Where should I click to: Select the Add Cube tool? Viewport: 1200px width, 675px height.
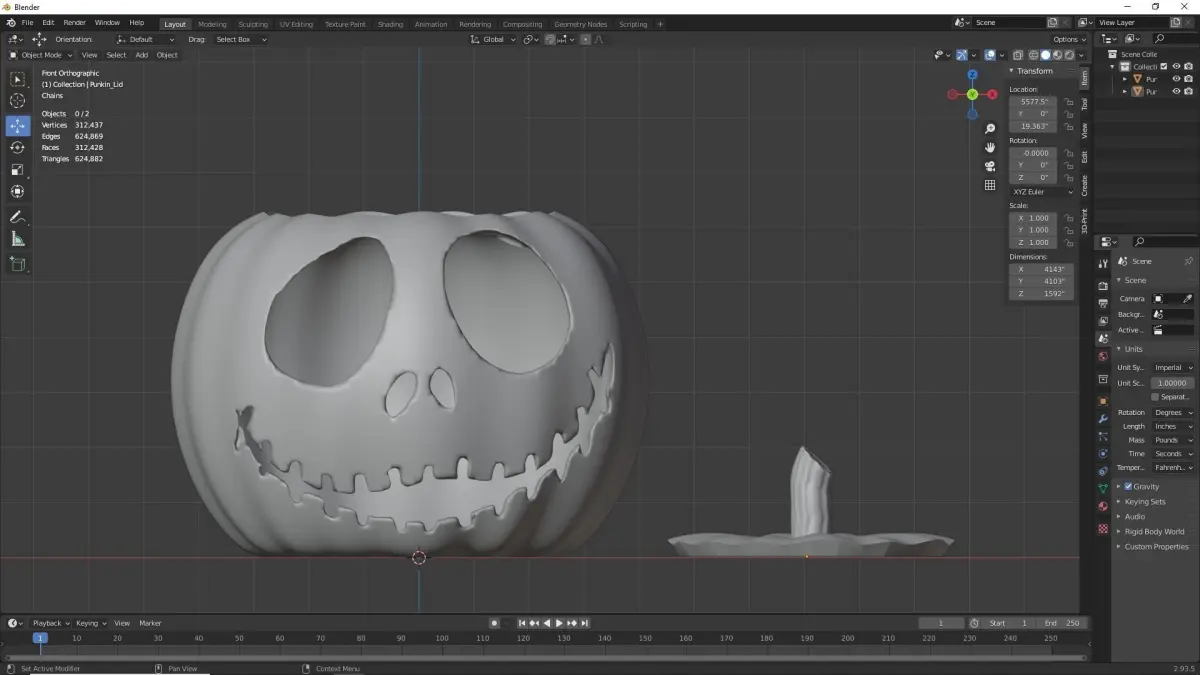coord(17,264)
